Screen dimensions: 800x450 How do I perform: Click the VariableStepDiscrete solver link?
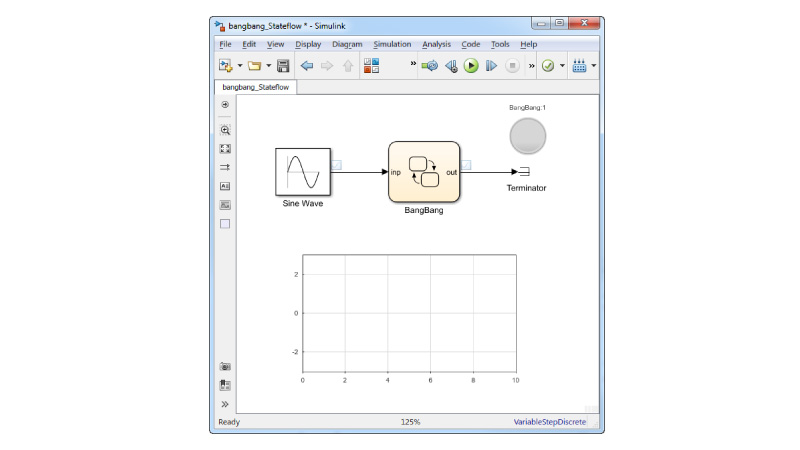click(549, 422)
